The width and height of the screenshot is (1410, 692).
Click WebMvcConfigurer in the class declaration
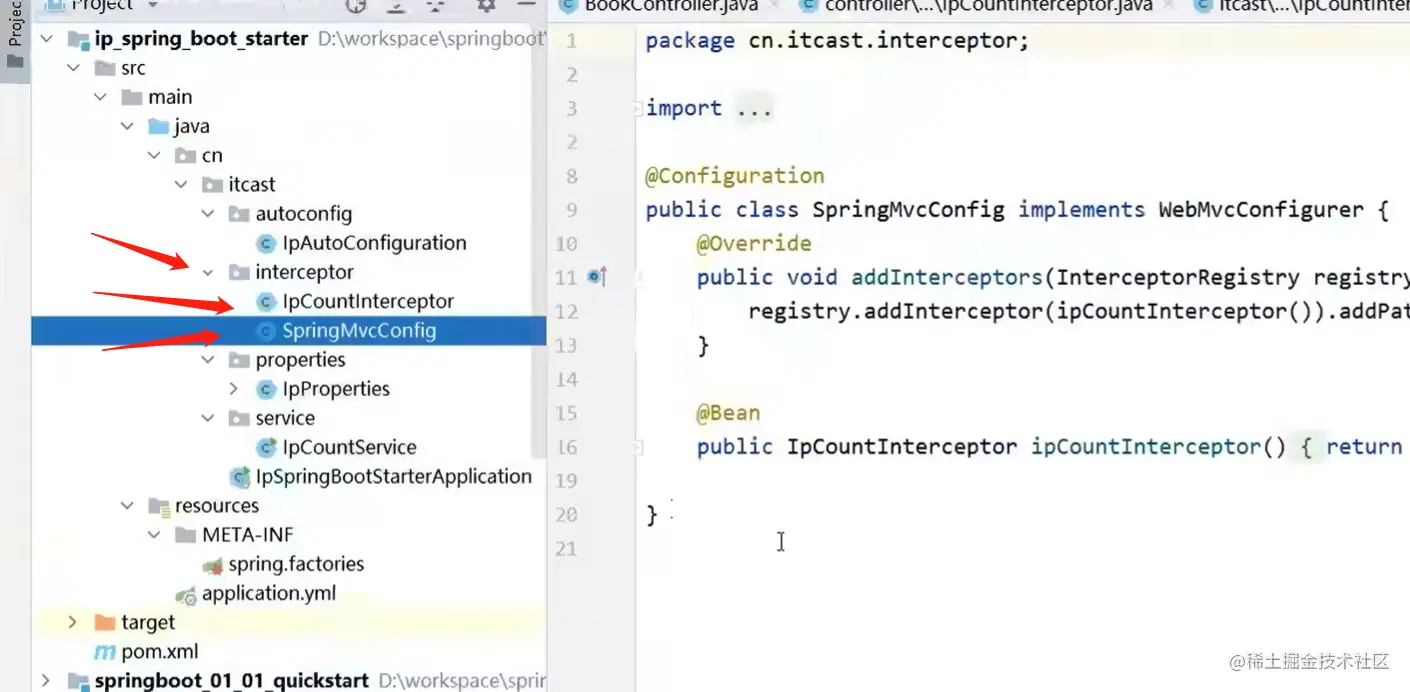click(1260, 210)
